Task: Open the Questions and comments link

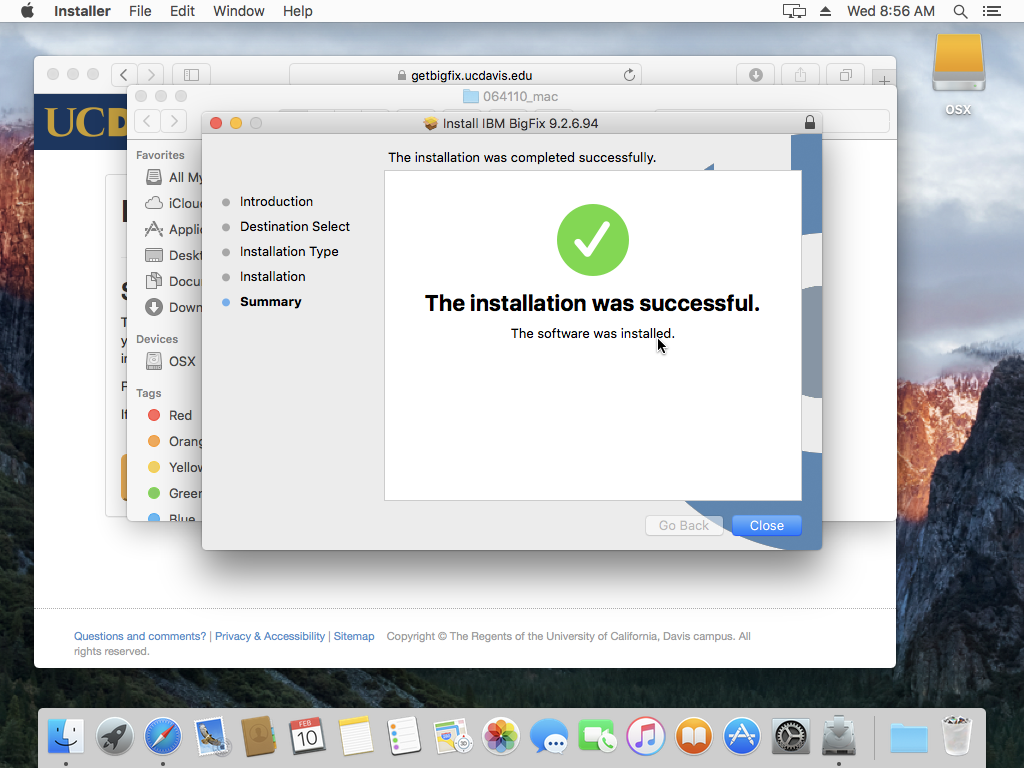Action: click(x=140, y=636)
